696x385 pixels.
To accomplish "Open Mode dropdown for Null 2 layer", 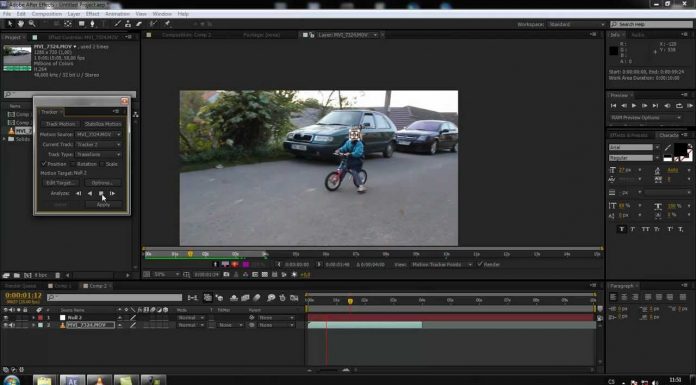I will click(191, 318).
